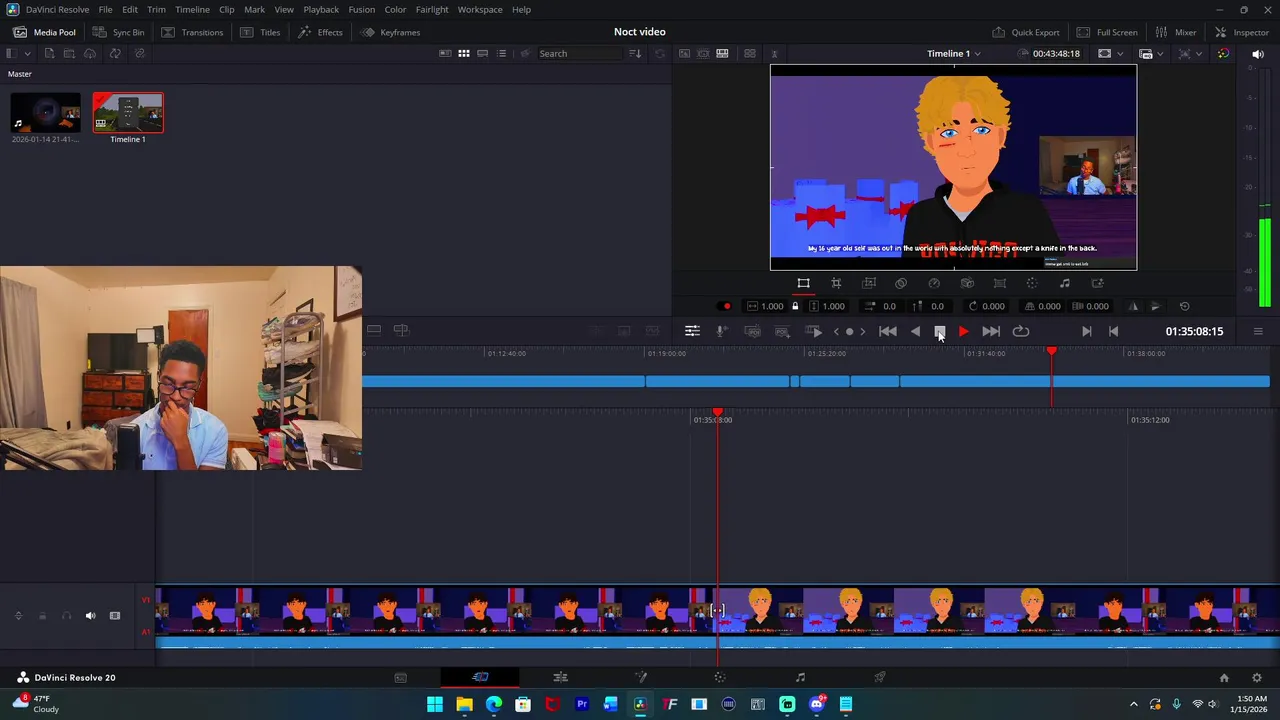Open the Color menu

point(395,9)
